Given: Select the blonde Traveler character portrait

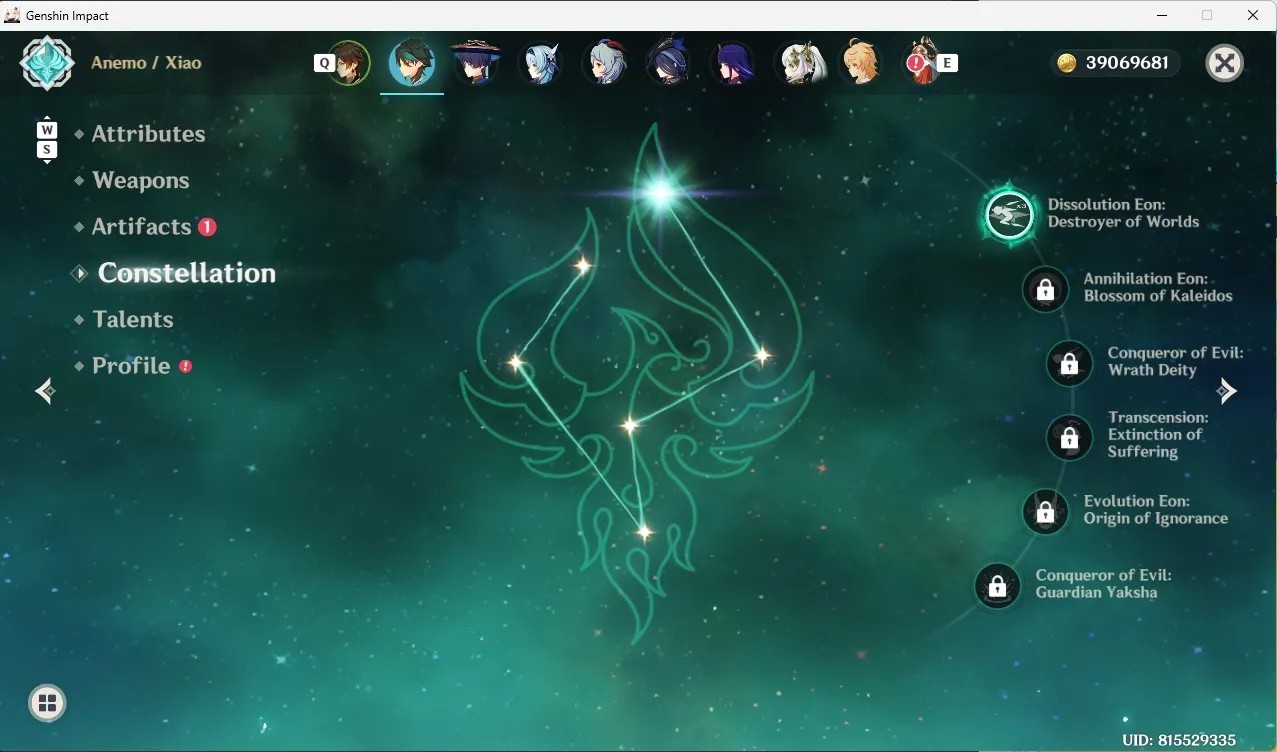Looking at the screenshot, I should pos(862,63).
